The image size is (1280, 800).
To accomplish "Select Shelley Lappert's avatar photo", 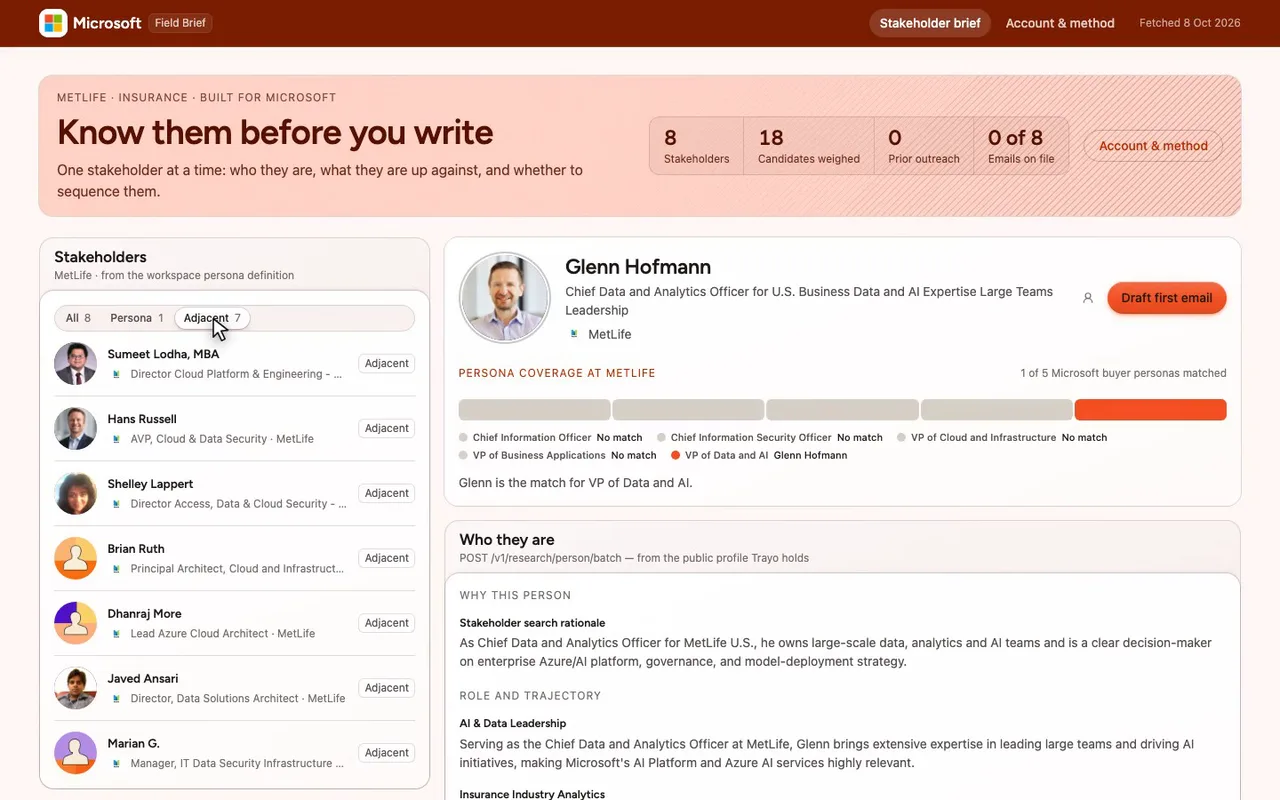I will coord(76,494).
